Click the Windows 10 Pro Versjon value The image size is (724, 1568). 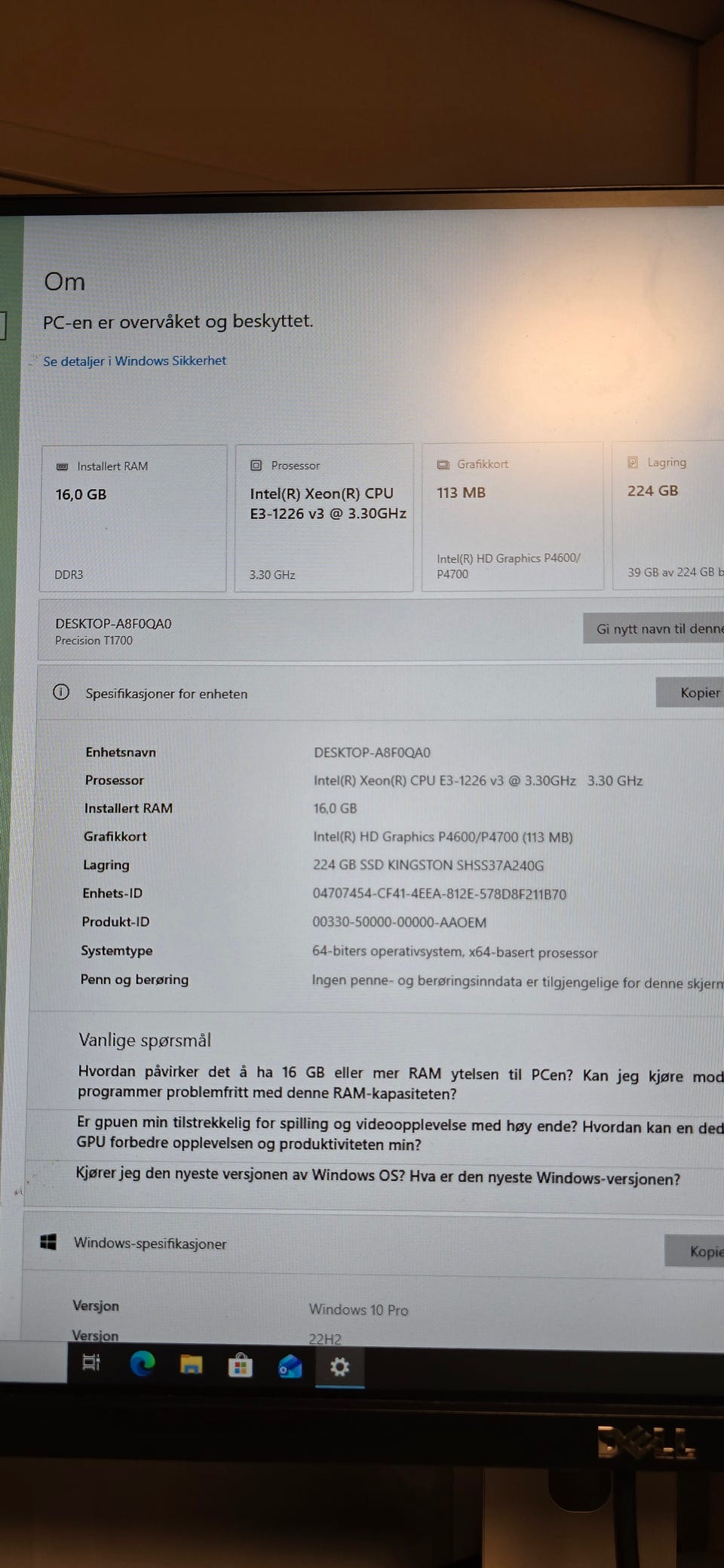click(x=358, y=1310)
